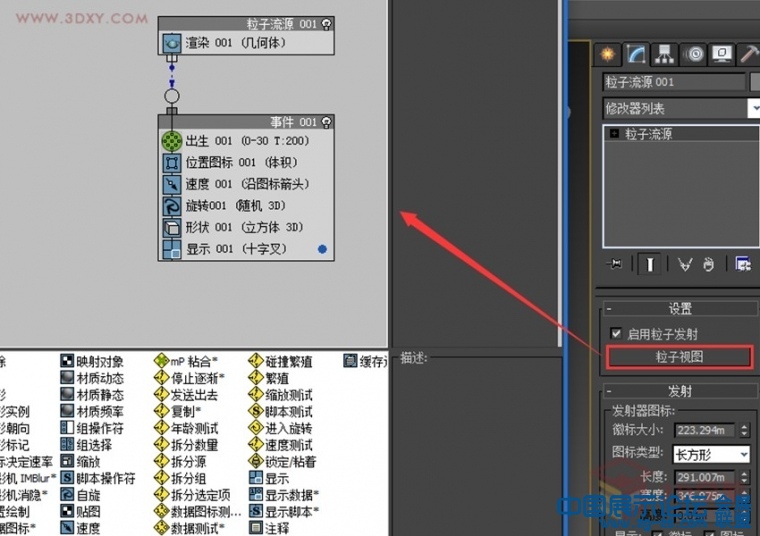This screenshot has width=760, height=536.
Task: Pick the 锁定/粘着 test in the depot
Action: coord(282,461)
